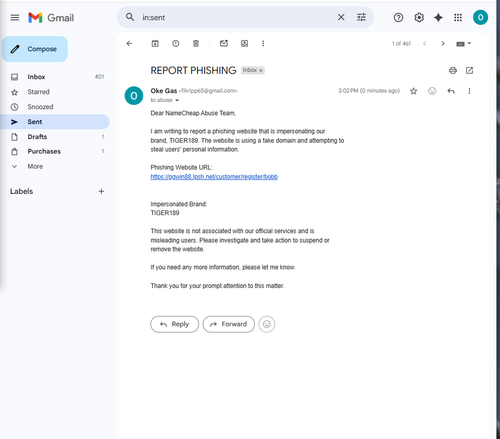
Task: Click the Reply button below the message
Action: tap(174, 324)
